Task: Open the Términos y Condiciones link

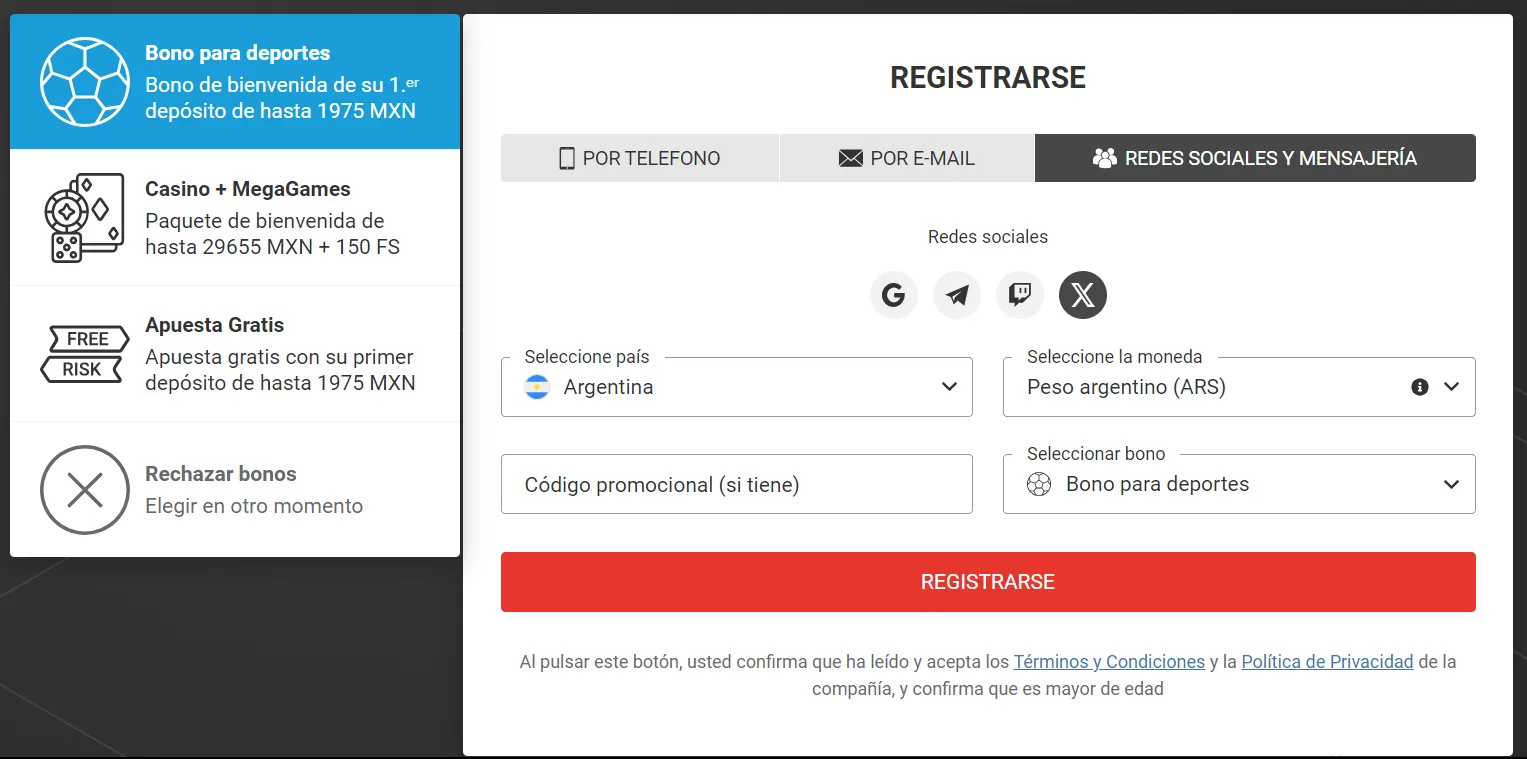Action: pos(1108,661)
